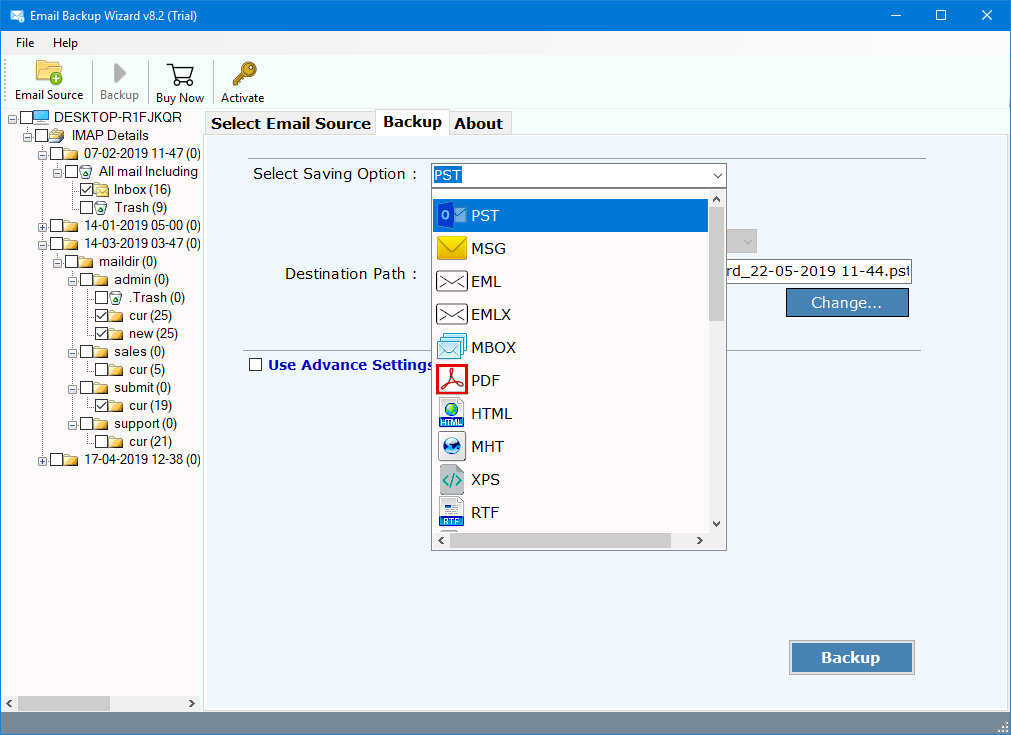Check the DESKTOP-R1FJKQR root checkbox
The width and height of the screenshot is (1011, 735).
coord(26,117)
